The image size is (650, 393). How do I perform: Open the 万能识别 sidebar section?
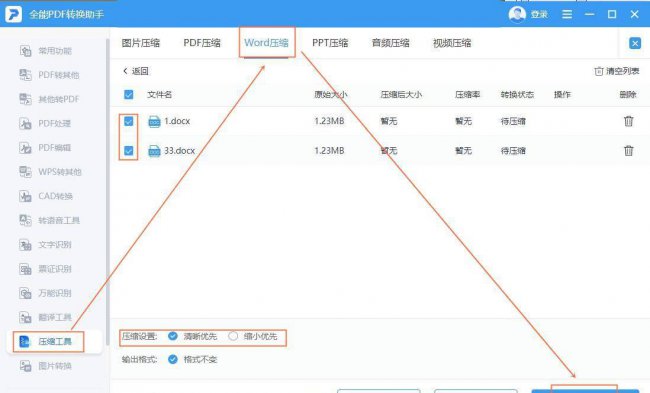tap(46, 293)
